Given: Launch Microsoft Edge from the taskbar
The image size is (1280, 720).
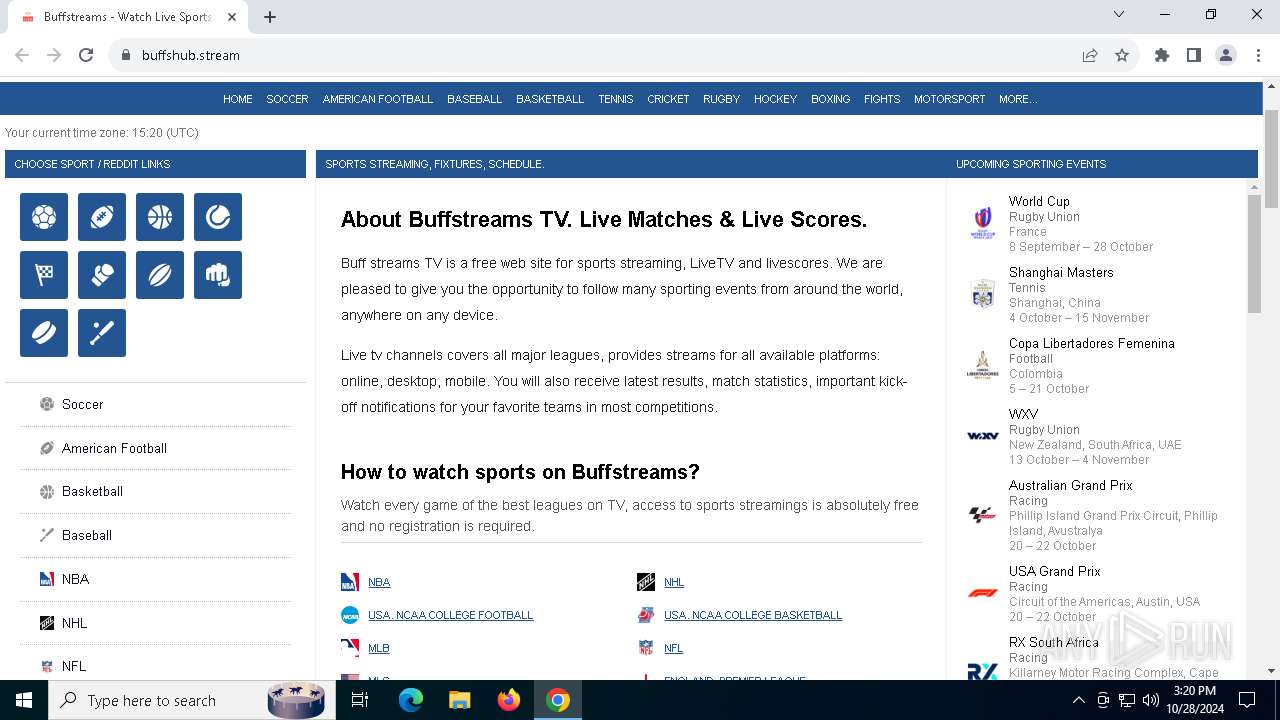Looking at the screenshot, I should [x=411, y=700].
